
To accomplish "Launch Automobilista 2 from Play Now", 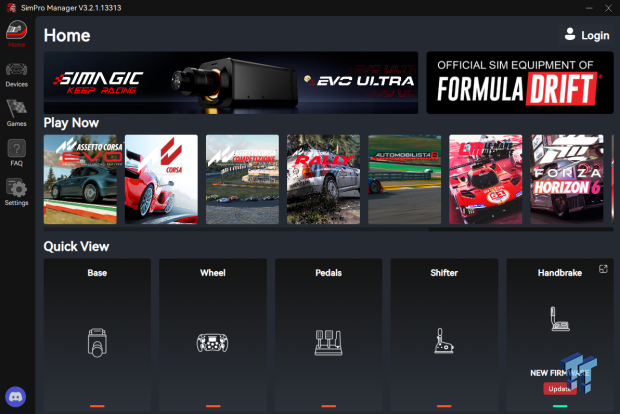I will [405, 180].
